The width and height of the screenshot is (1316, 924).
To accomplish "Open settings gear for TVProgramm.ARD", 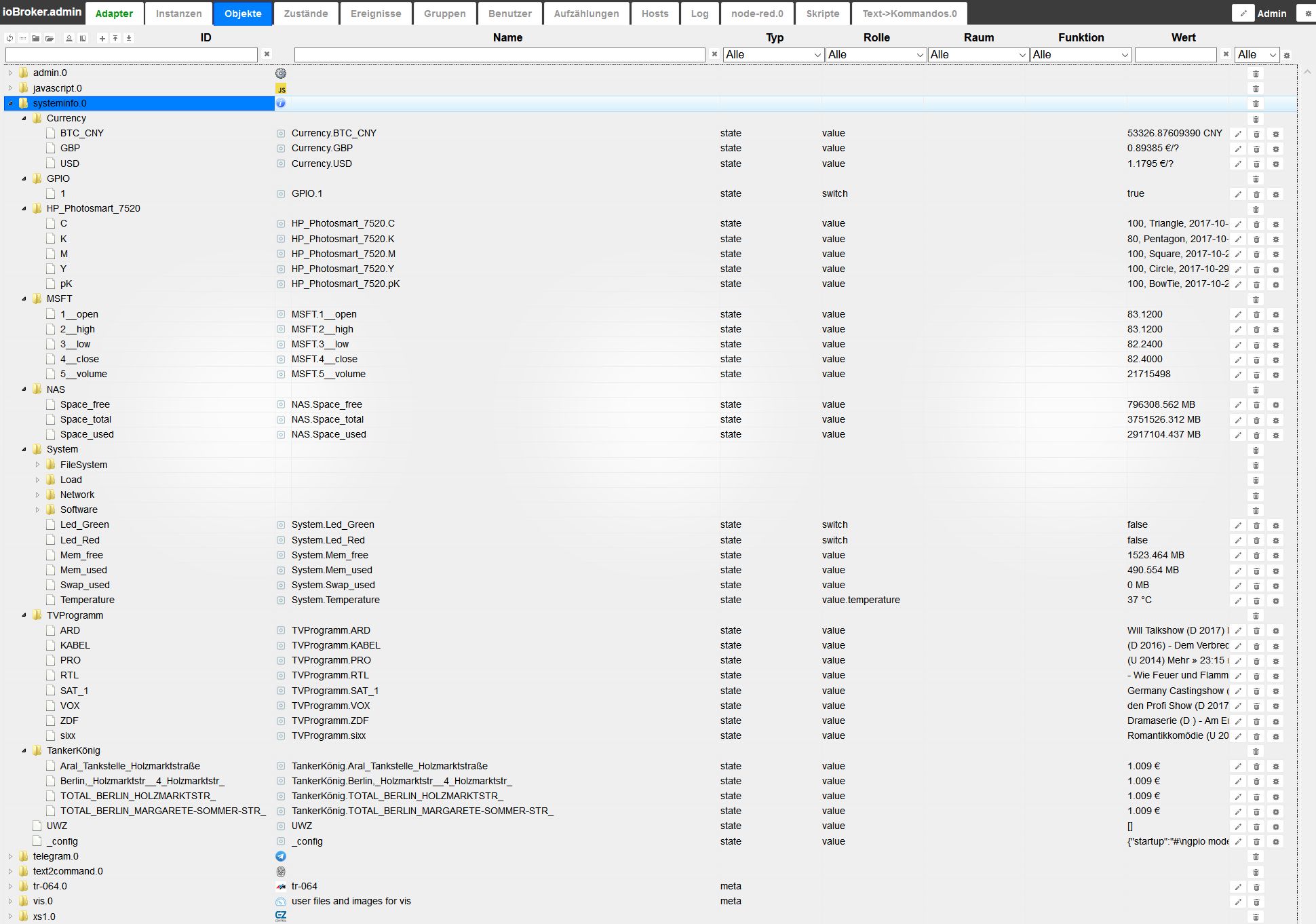I will click(1275, 631).
